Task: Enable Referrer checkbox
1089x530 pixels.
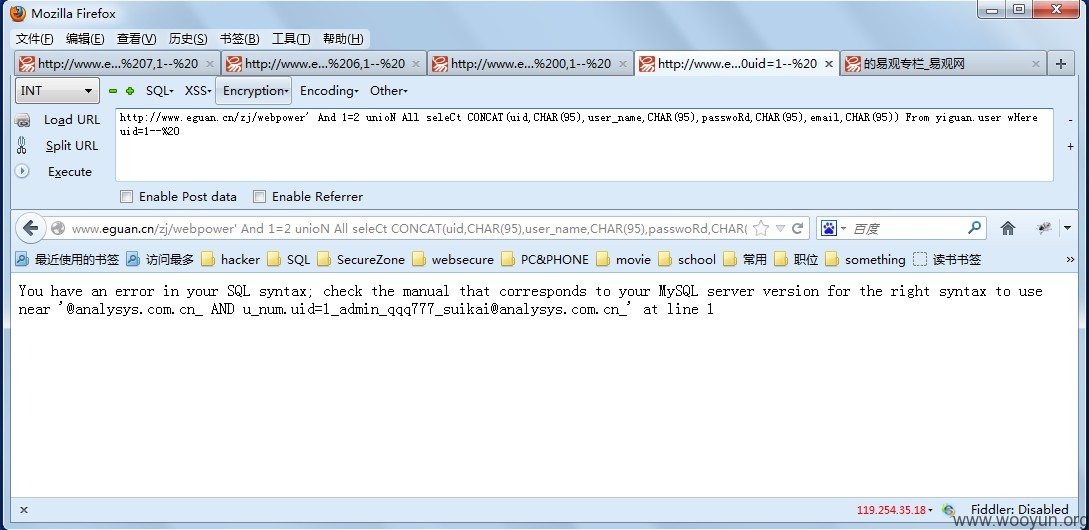Action: click(x=259, y=197)
